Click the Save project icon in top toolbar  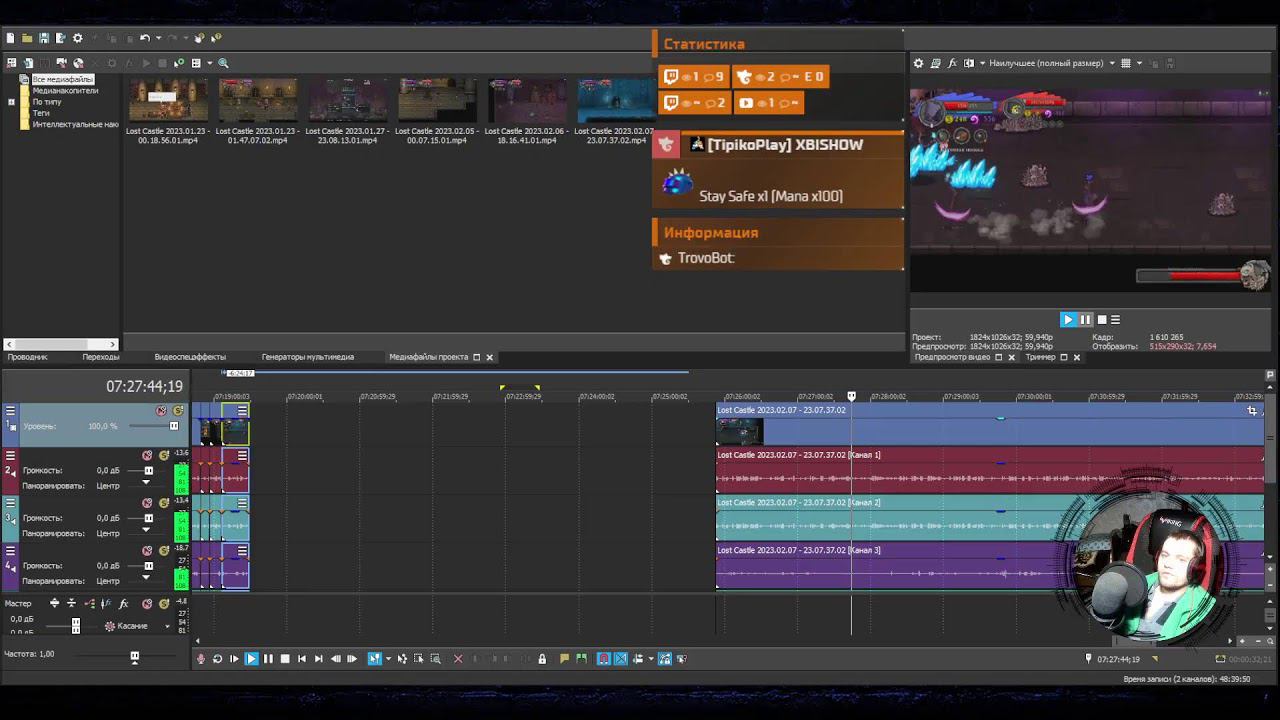pos(44,38)
